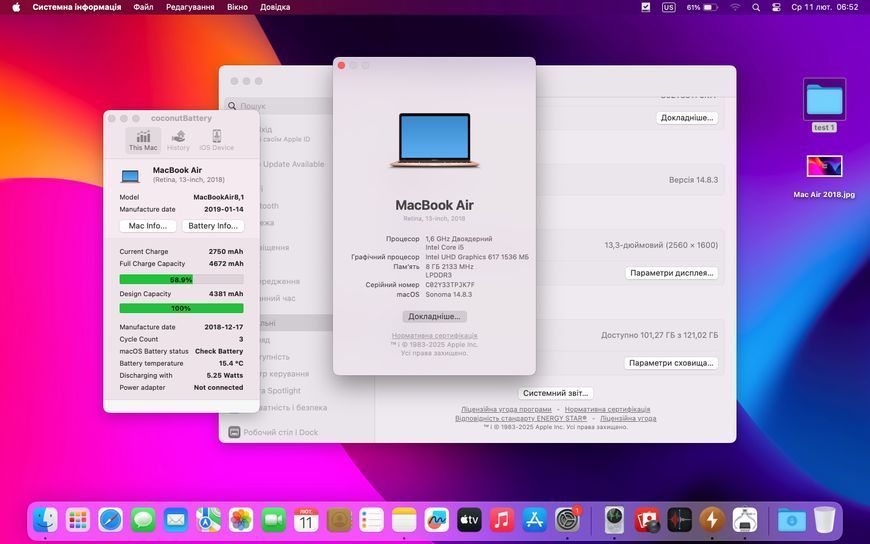The width and height of the screenshot is (870, 544).
Task: Open the Trash in Dock
Action: coord(825,520)
